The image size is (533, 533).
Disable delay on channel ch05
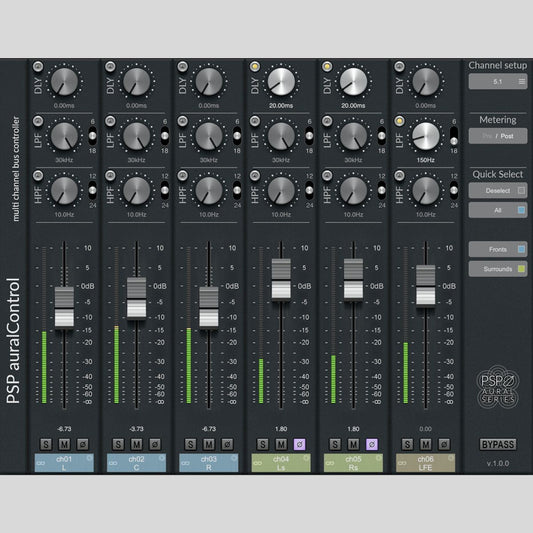click(x=327, y=66)
